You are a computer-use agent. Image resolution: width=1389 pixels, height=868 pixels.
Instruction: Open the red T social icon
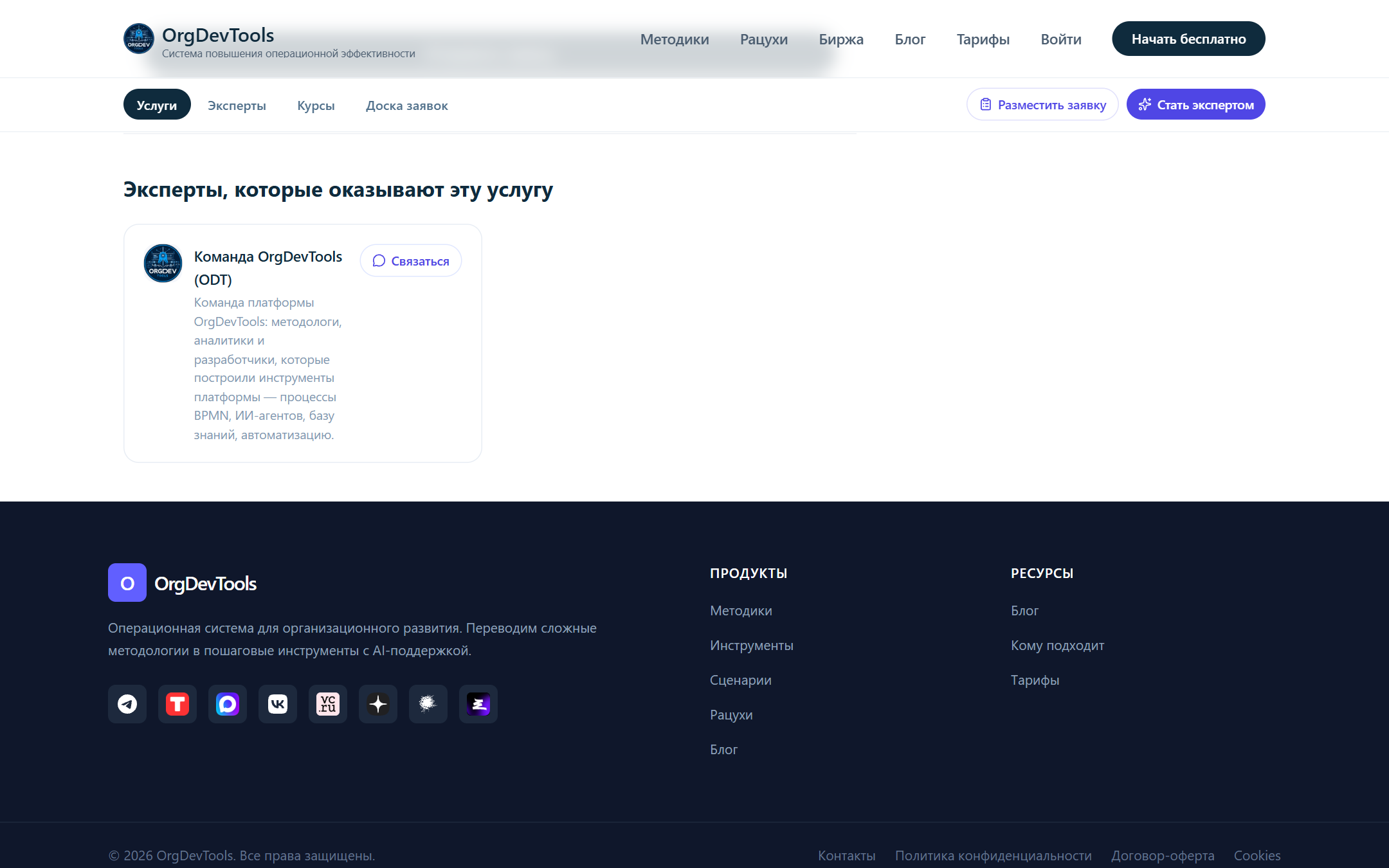[x=177, y=704]
